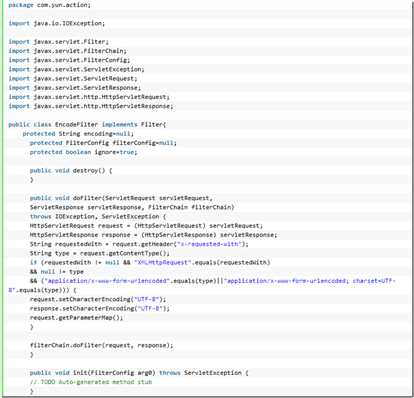Image resolution: width=414 pixels, height=398 pixels.
Task: Click 'protected String encoding=null;' line
Action: (x=78, y=134)
